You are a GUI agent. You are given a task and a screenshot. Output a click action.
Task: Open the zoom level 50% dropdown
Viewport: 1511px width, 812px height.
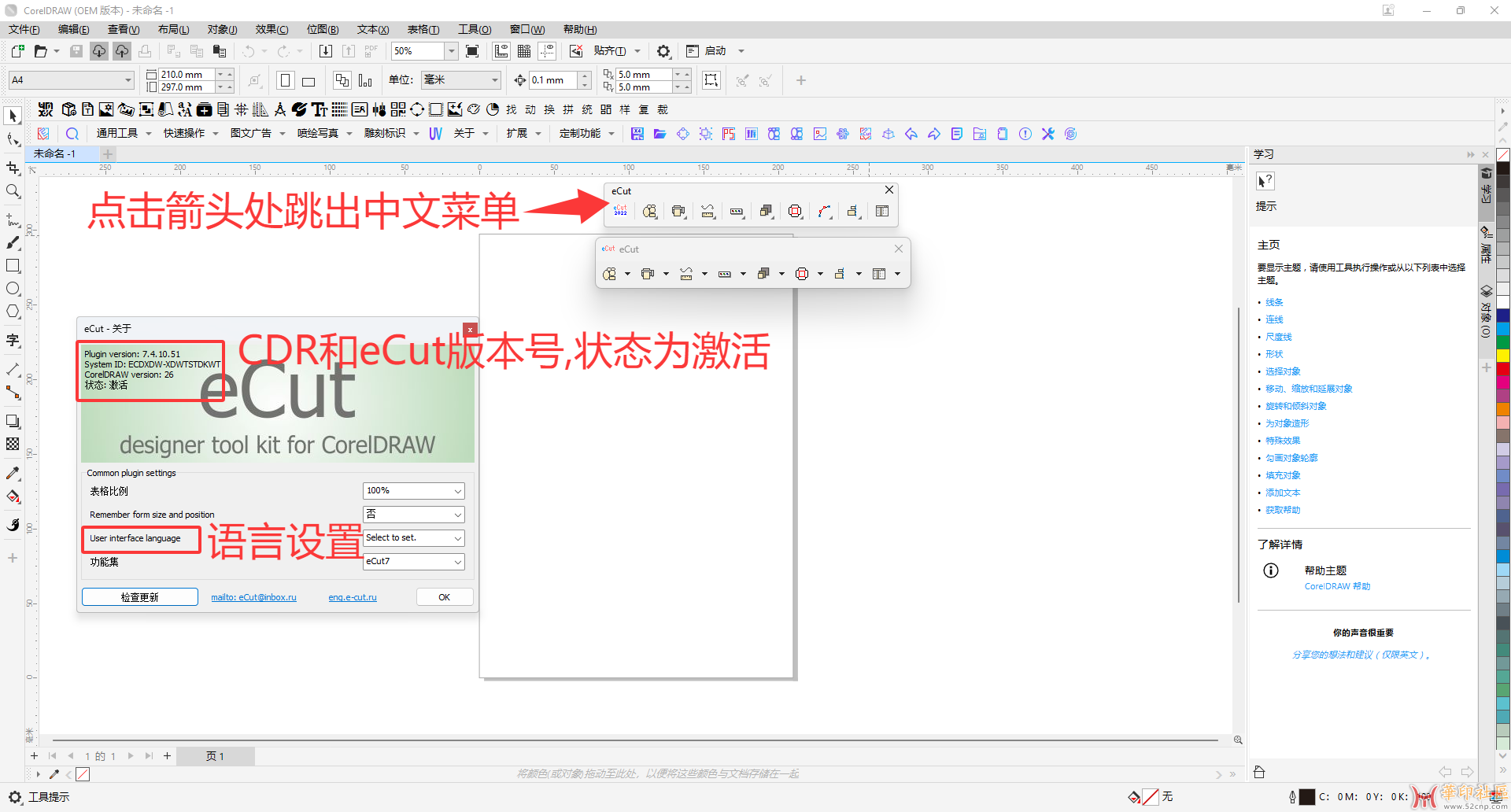(451, 51)
